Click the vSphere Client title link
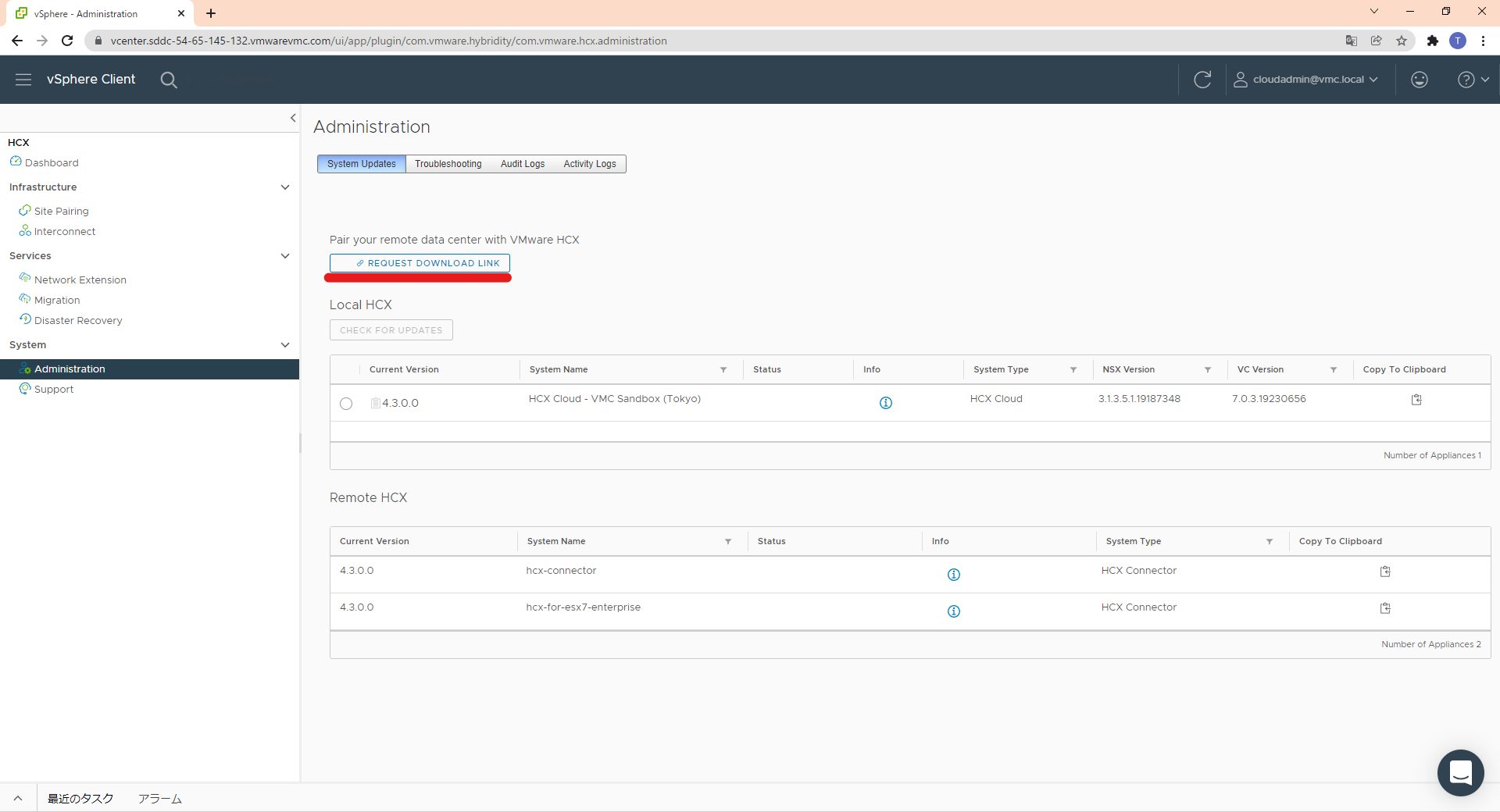The height and width of the screenshot is (812, 1500). pos(91,80)
